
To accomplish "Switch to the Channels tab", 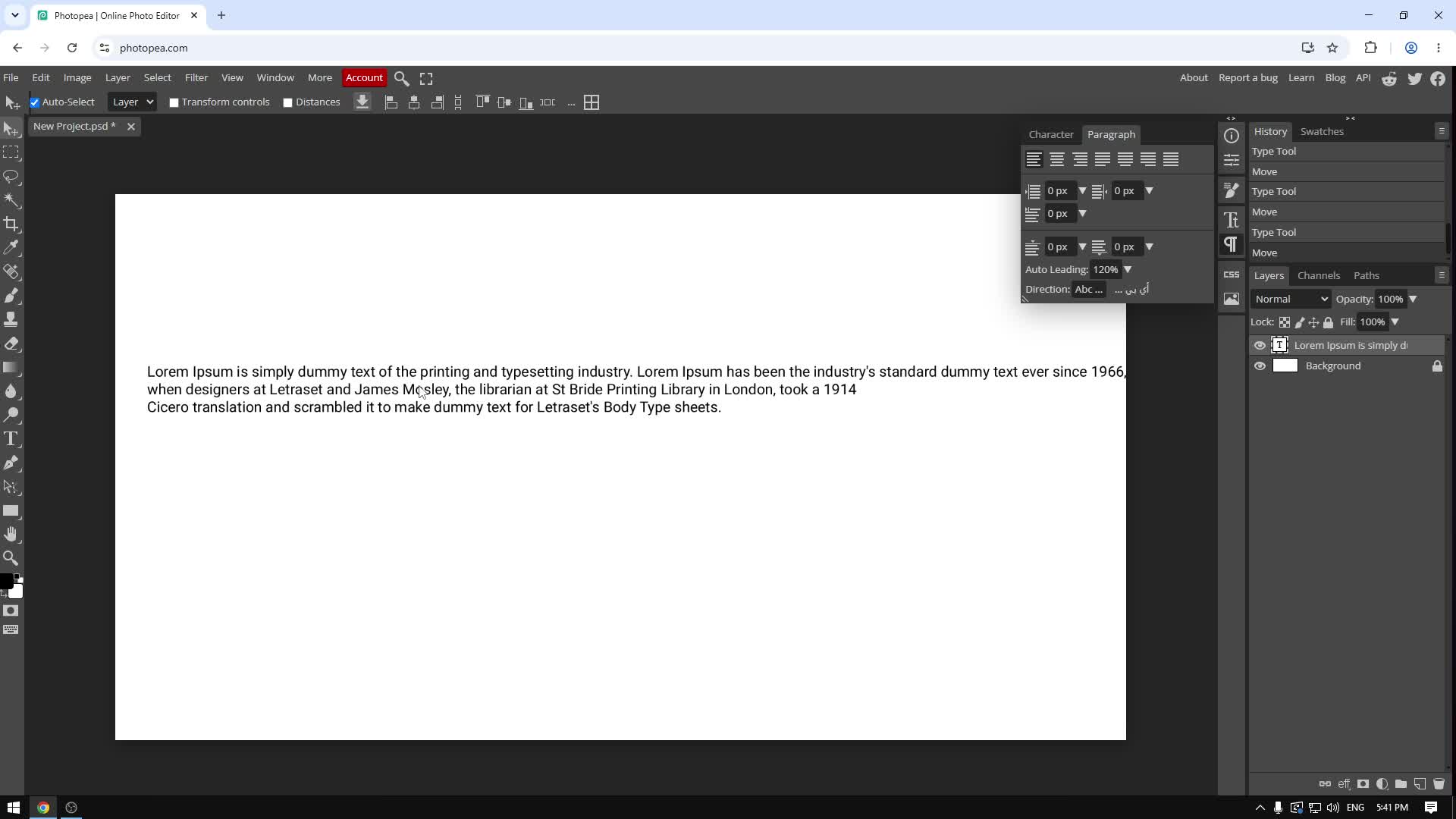I will click(1319, 276).
